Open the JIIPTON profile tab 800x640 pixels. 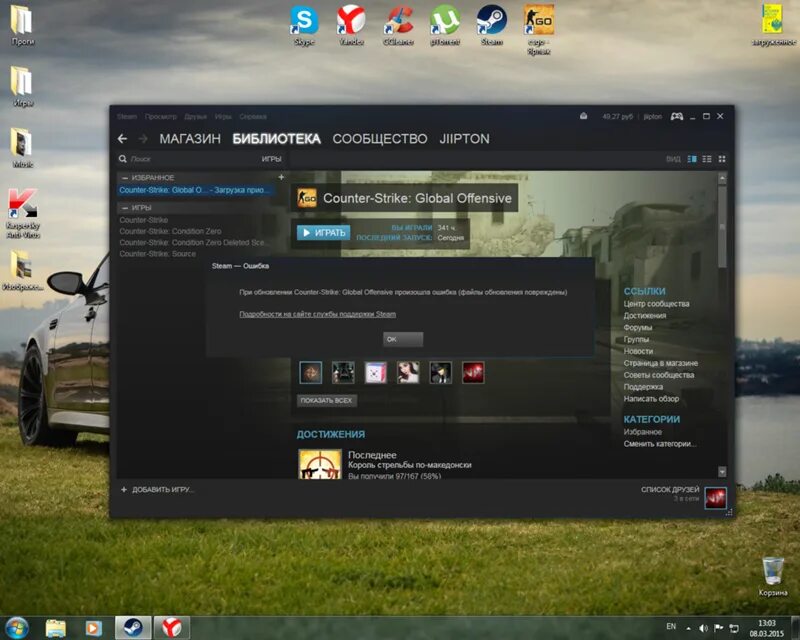[x=464, y=139]
